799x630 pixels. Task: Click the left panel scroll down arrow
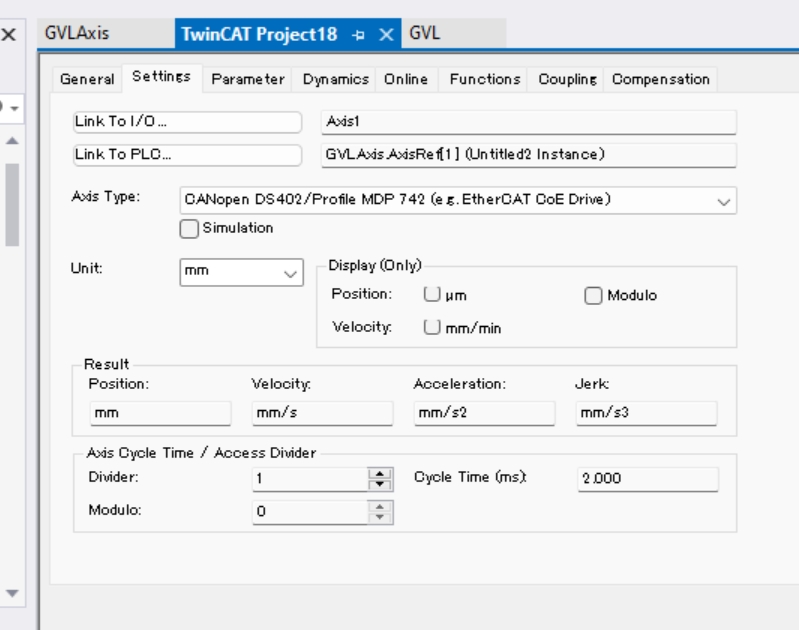tap(12, 593)
